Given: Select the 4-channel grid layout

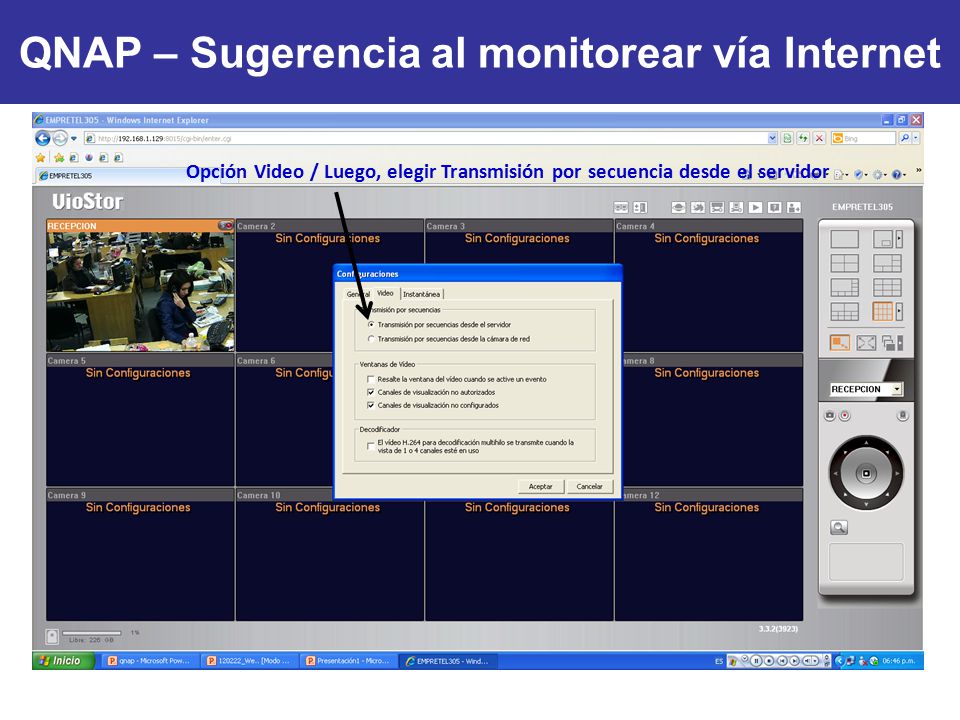Looking at the screenshot, I should point(844,263).
